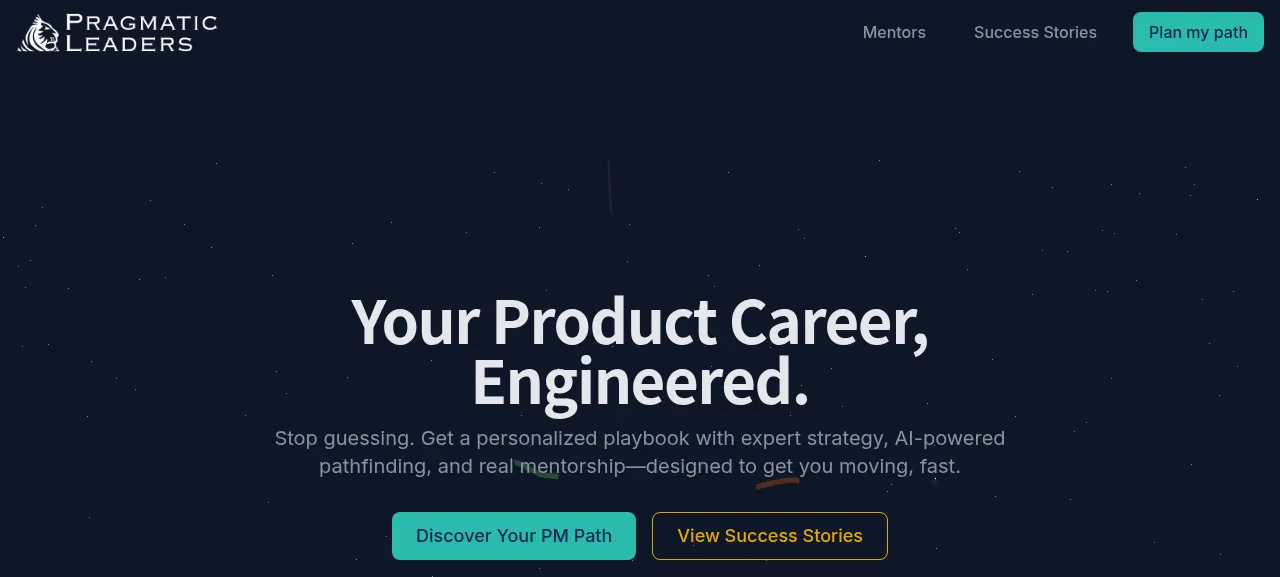The image size is (1280, 577).
Task: Click the LEADERS word in the logo
Action: click(x=129, y=43)
